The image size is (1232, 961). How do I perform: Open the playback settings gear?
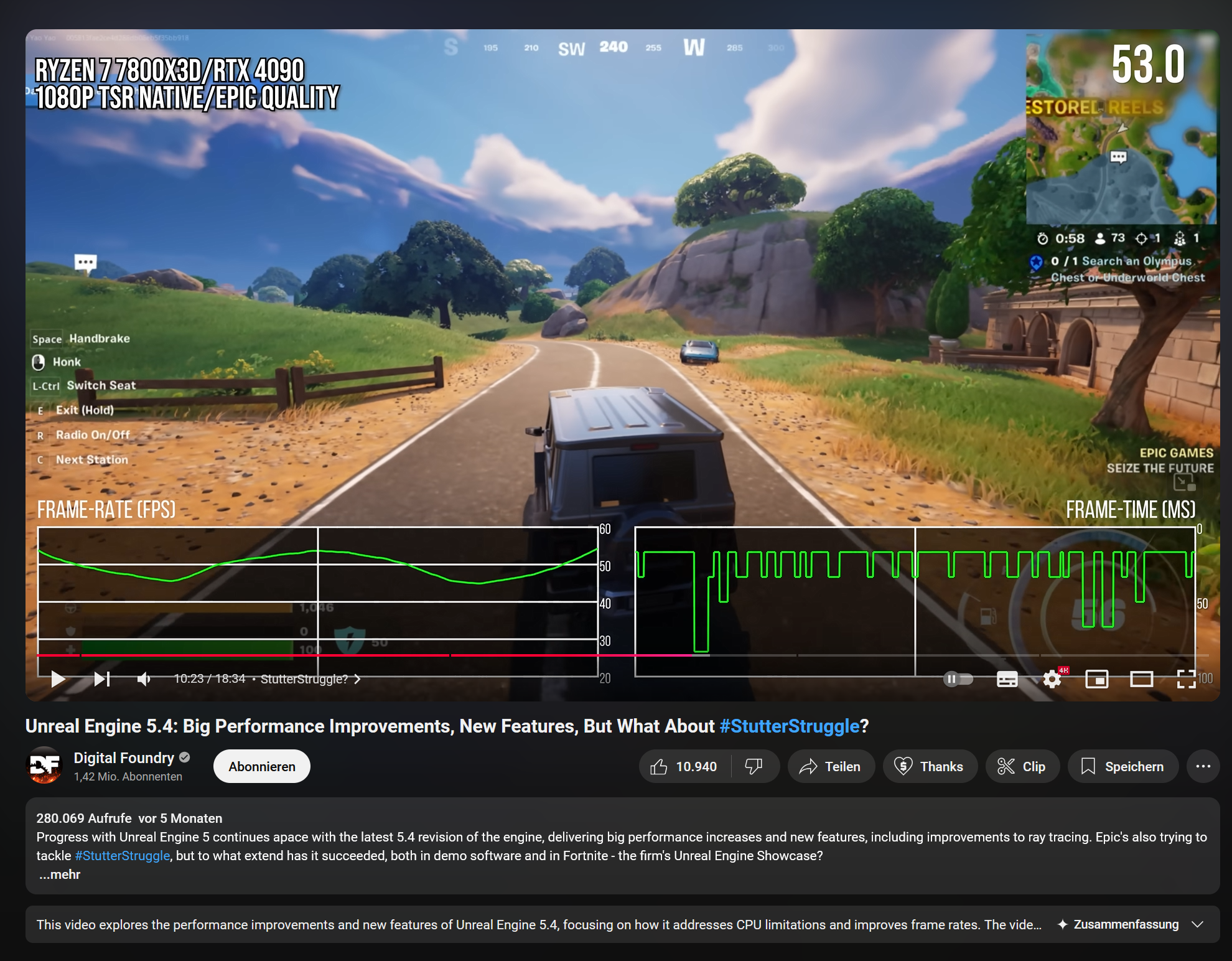(x=1052, y=679)
